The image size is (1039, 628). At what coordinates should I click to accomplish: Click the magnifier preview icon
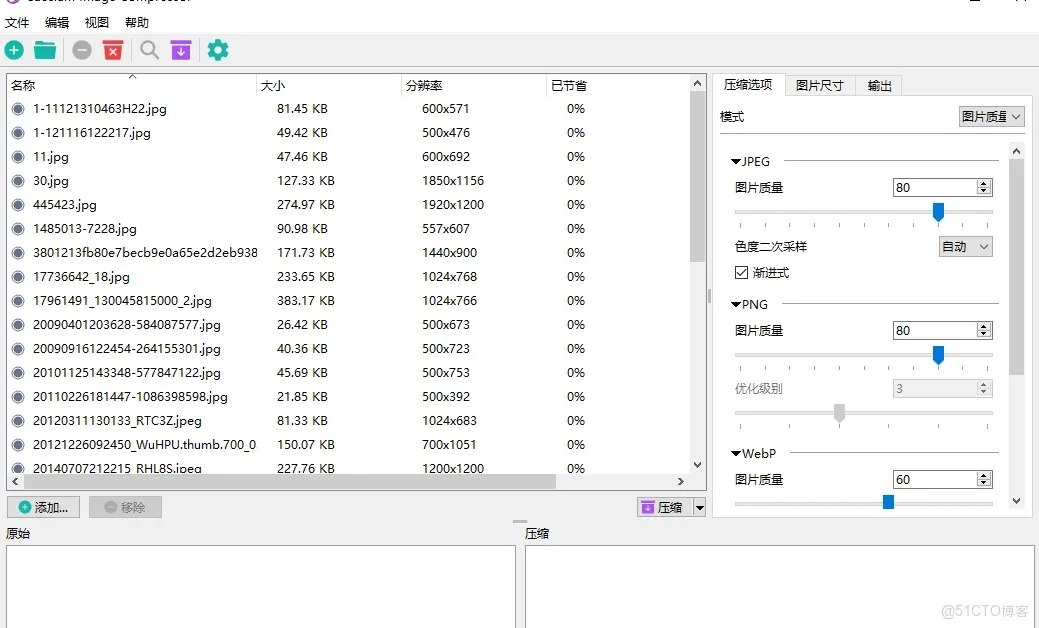pyautogui.click(x=149, y=49)
